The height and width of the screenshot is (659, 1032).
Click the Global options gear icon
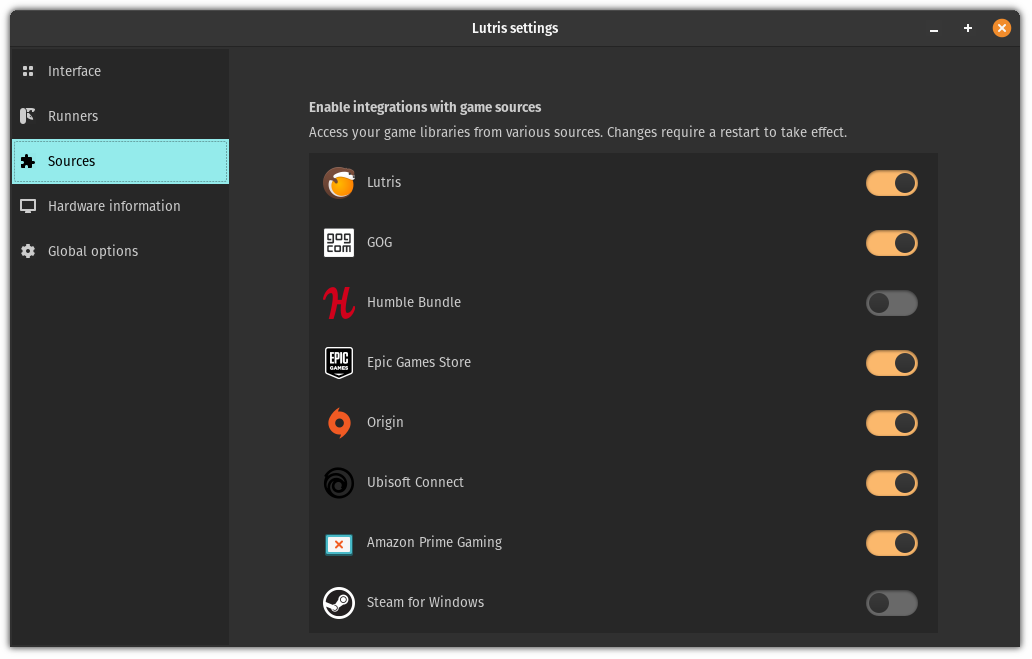[27, 251]
